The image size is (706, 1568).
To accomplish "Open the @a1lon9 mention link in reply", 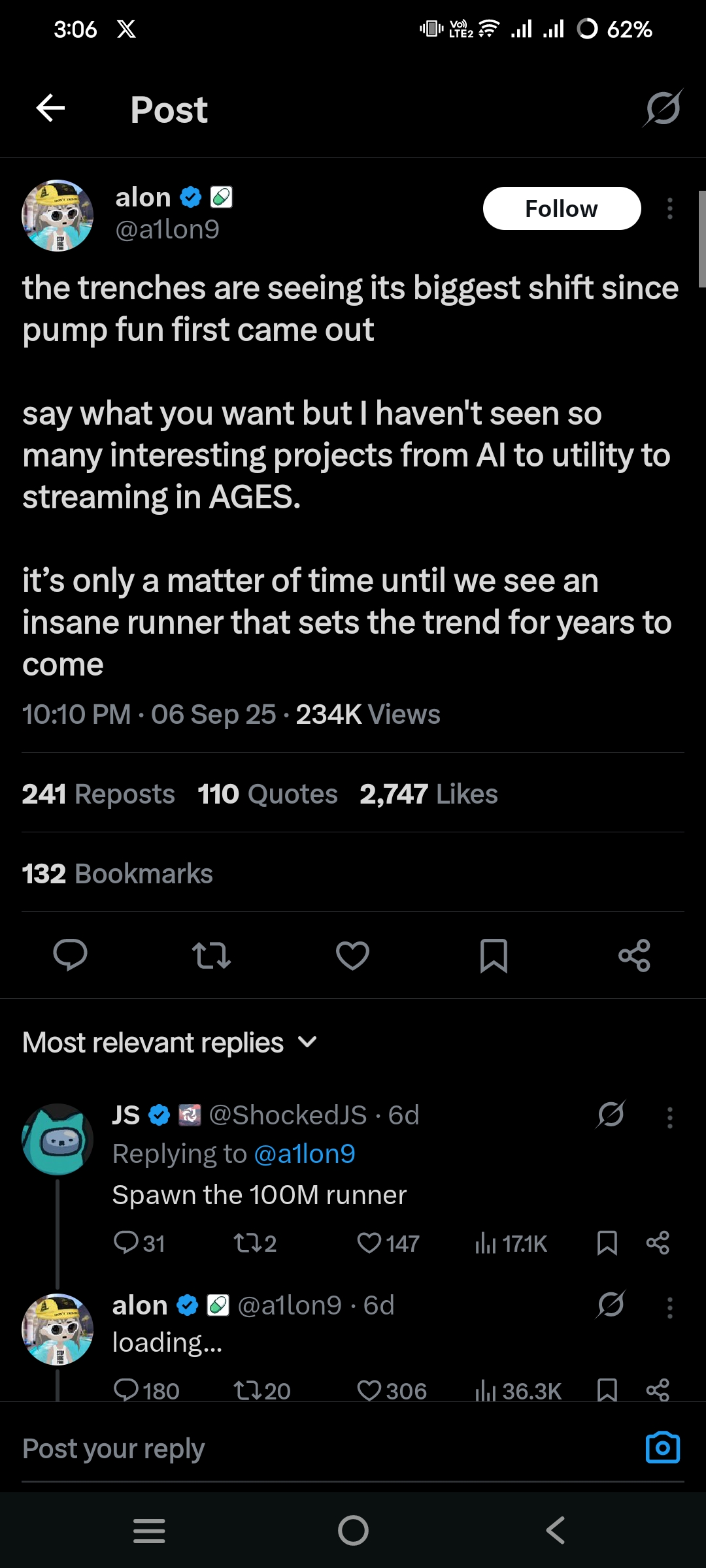I will (x=304, y=1154).
